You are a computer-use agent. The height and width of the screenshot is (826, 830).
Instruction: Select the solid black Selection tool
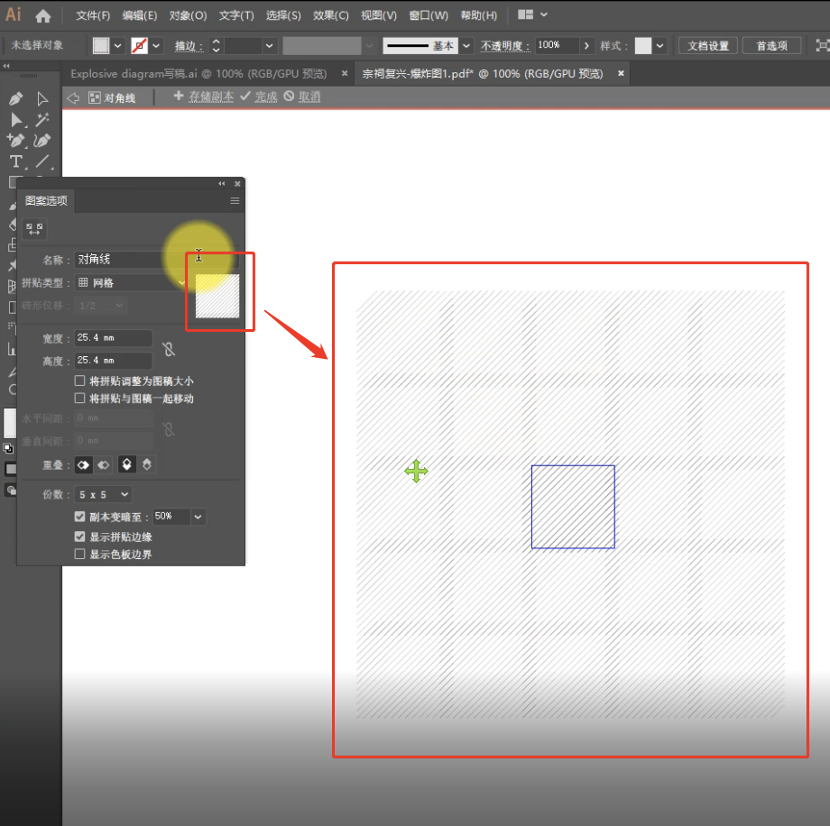click(x=16, y=120)
